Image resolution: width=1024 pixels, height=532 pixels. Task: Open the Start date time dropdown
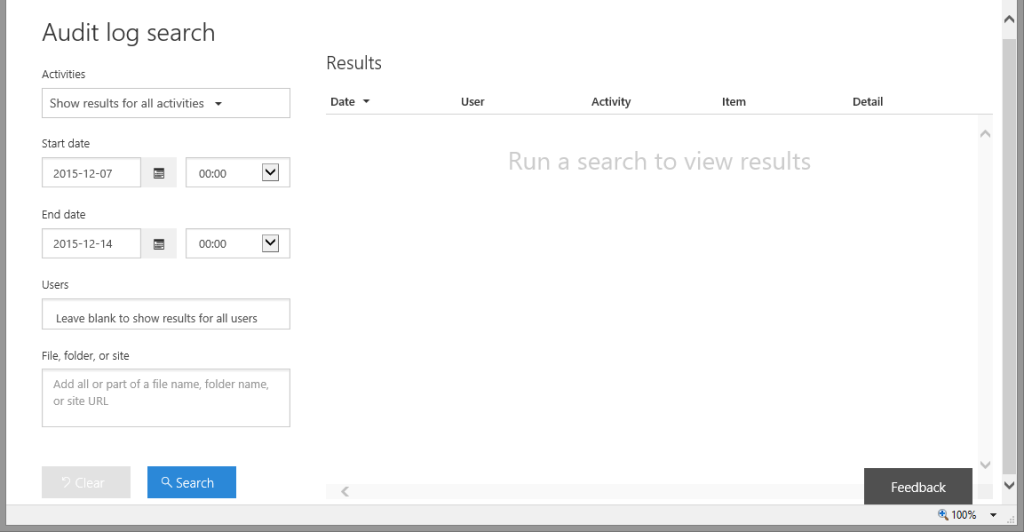[270, 173]
